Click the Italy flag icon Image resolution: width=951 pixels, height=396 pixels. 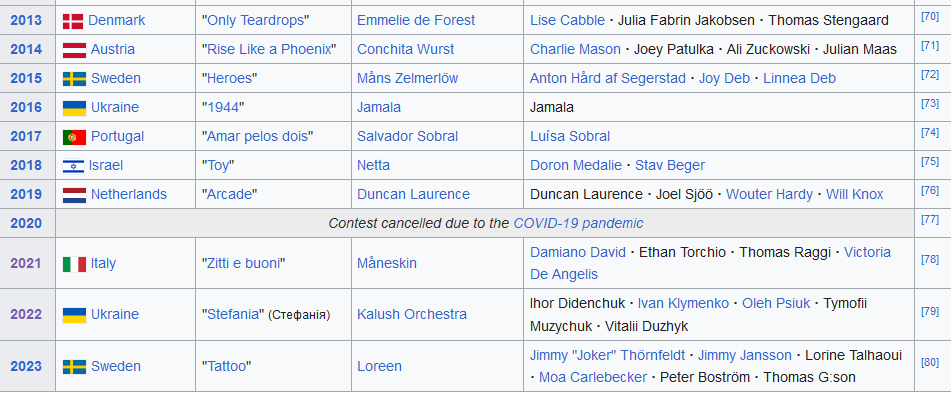[x=75, y=264]
